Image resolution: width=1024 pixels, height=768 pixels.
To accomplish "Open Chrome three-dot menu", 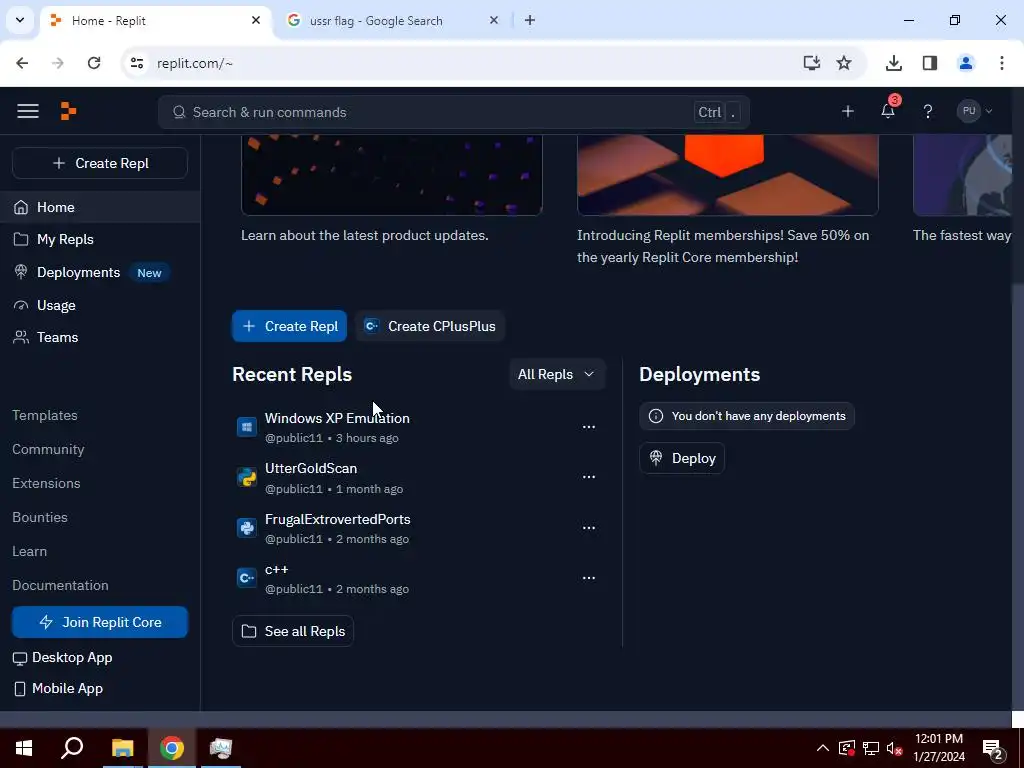I will [x=1002, y=63].
